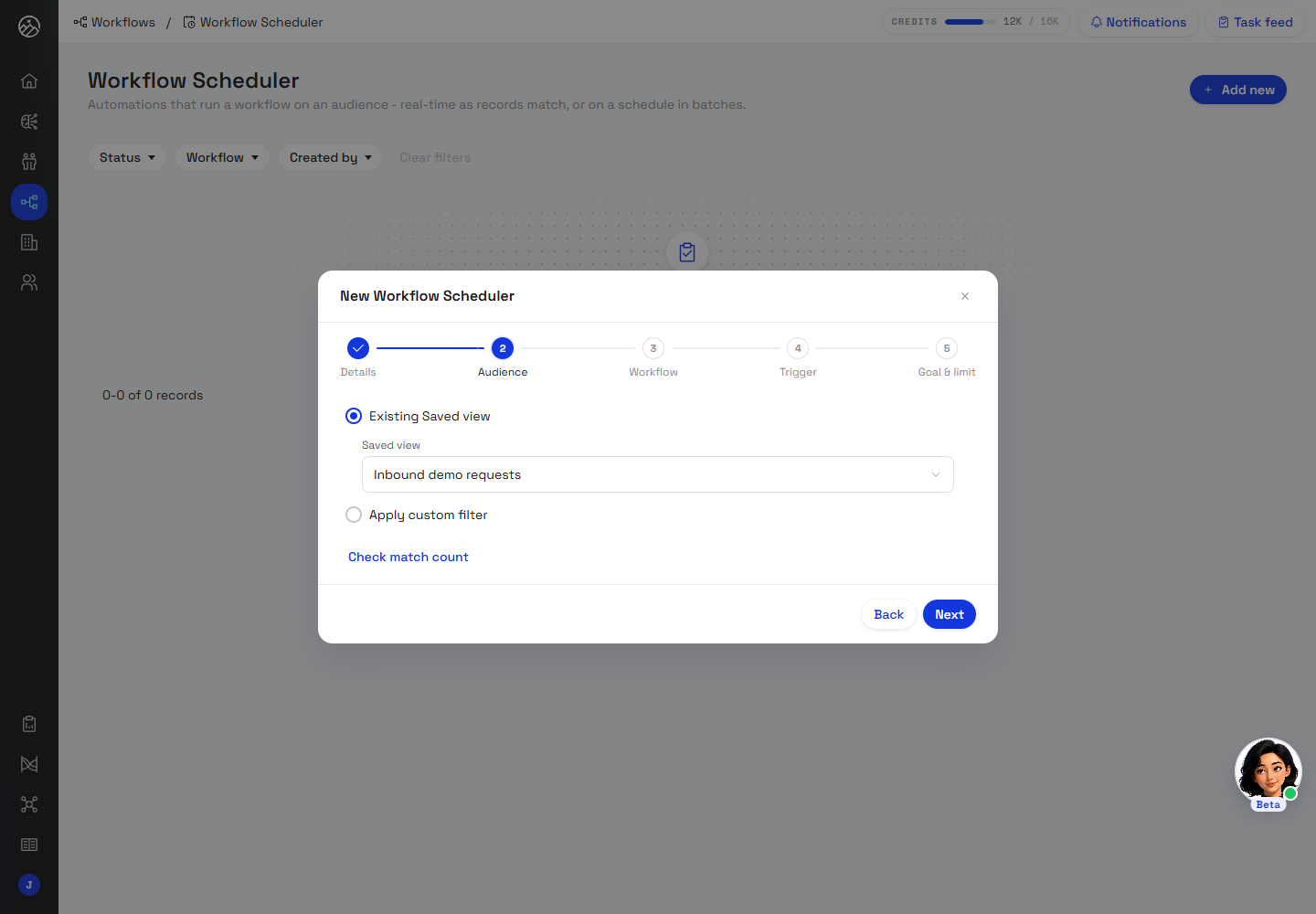Click the Back button
The width and height of the screenshot is (1316, 914).
[x=888, y=614]
